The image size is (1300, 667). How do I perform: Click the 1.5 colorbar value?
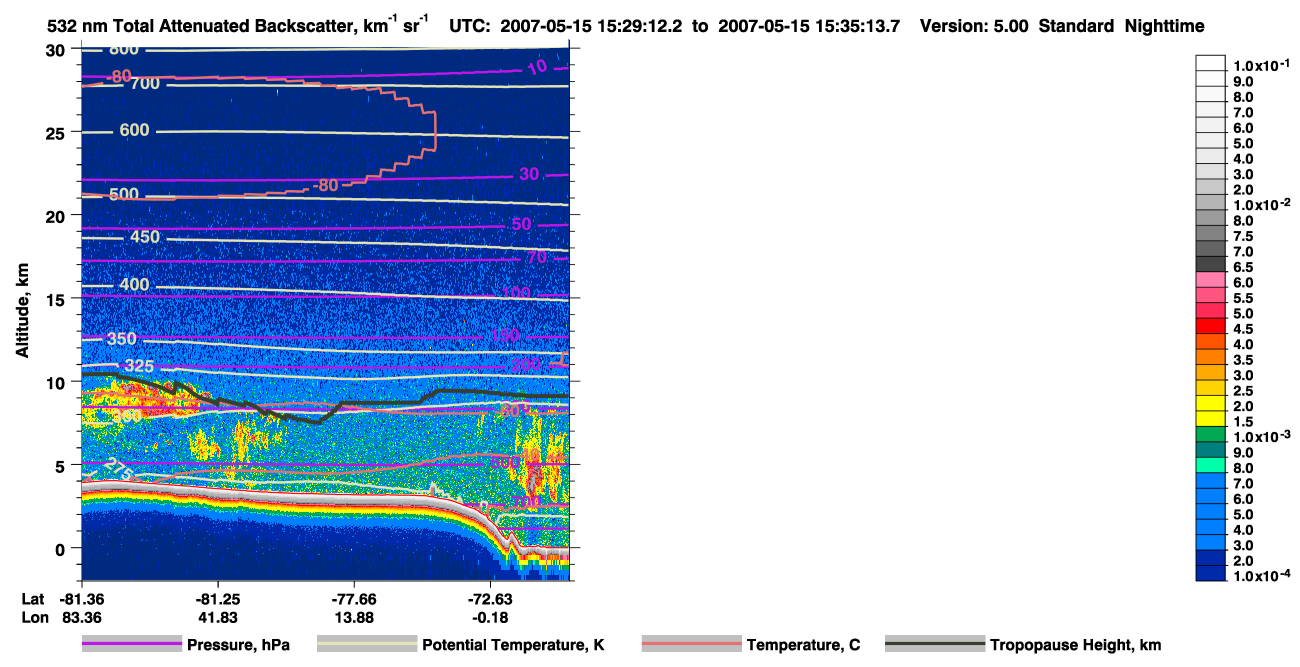click(x=1242, y=422)
